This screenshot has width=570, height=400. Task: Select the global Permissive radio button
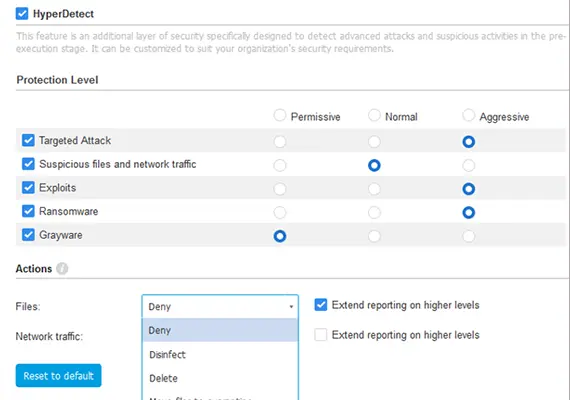(280, 115)
